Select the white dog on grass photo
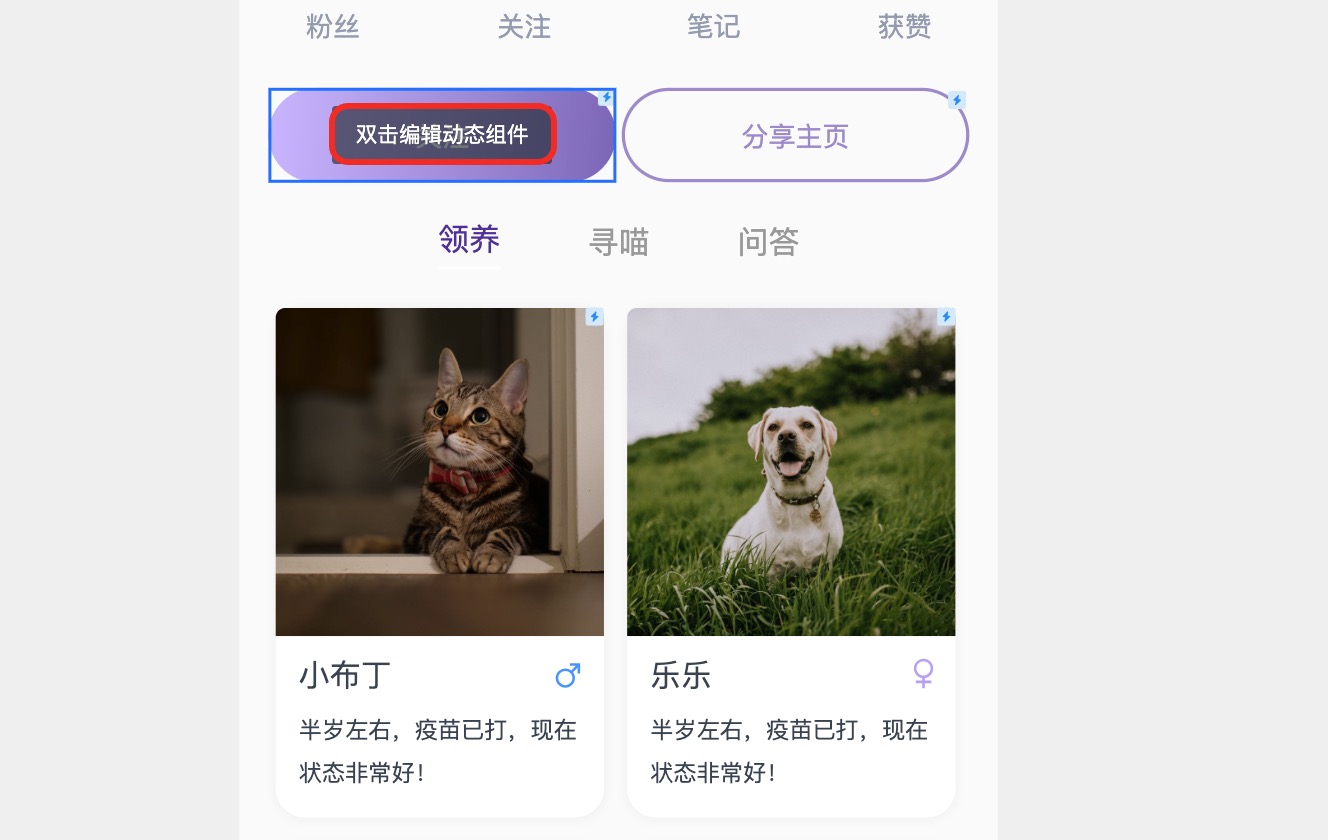1328x840 pixels. tap(791, 472)
